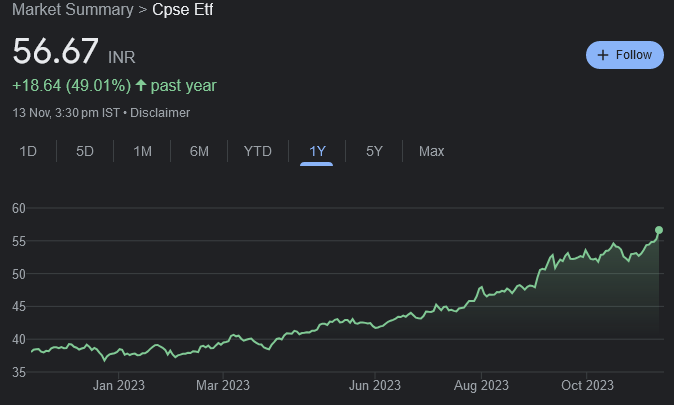Show the 1M chart range
Screen dimensions: 674x405
tap(142, 151)
